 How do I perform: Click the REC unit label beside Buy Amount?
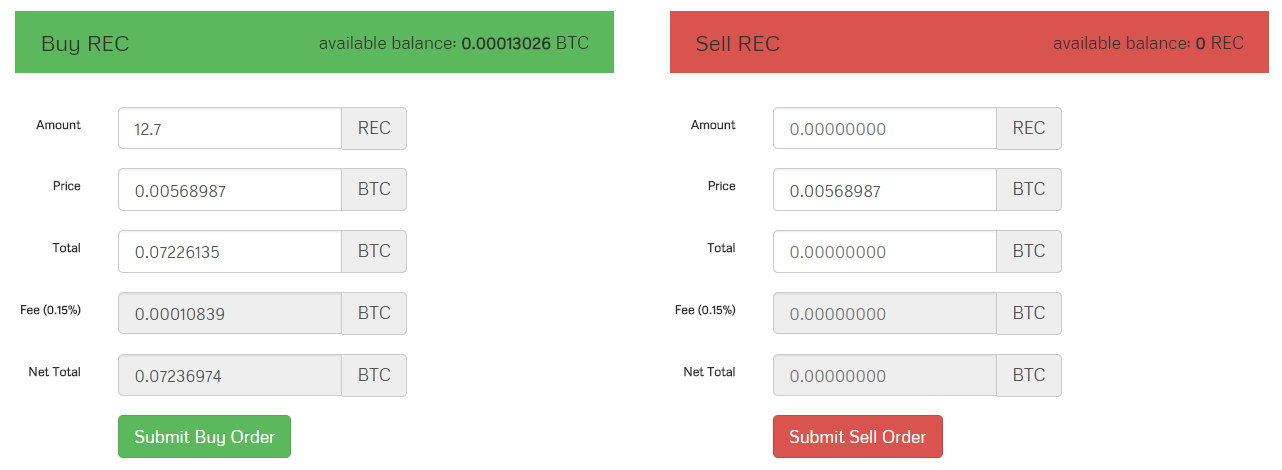coord(374,128)
